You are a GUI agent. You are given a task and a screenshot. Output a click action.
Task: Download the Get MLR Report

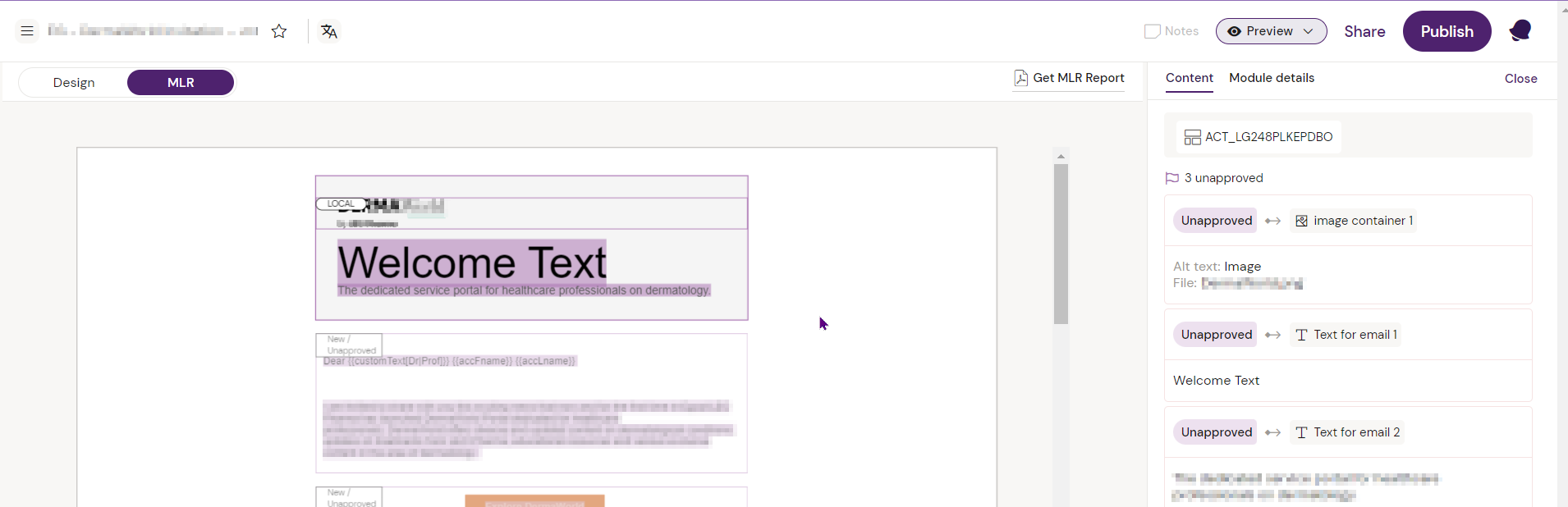[1069, 78]
